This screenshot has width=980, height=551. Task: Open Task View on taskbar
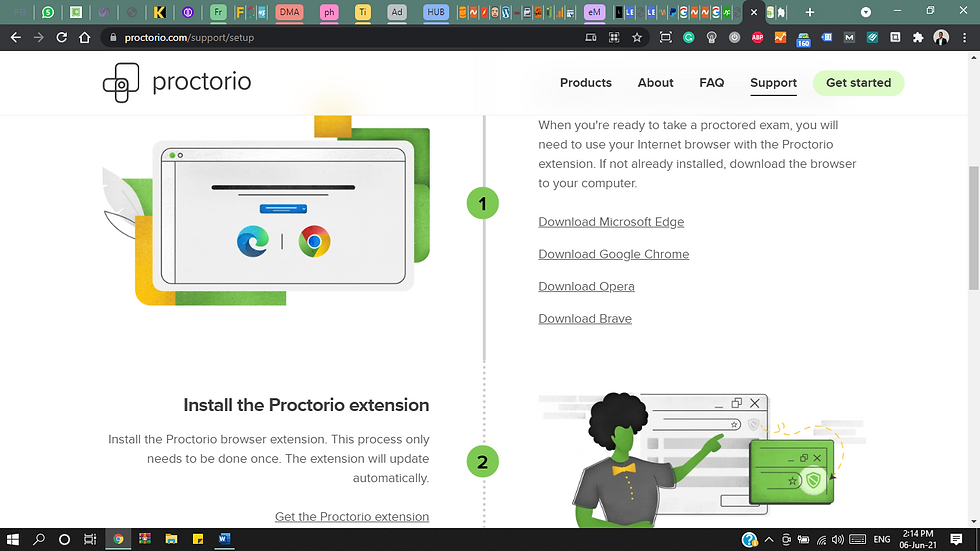coord(90,539)
